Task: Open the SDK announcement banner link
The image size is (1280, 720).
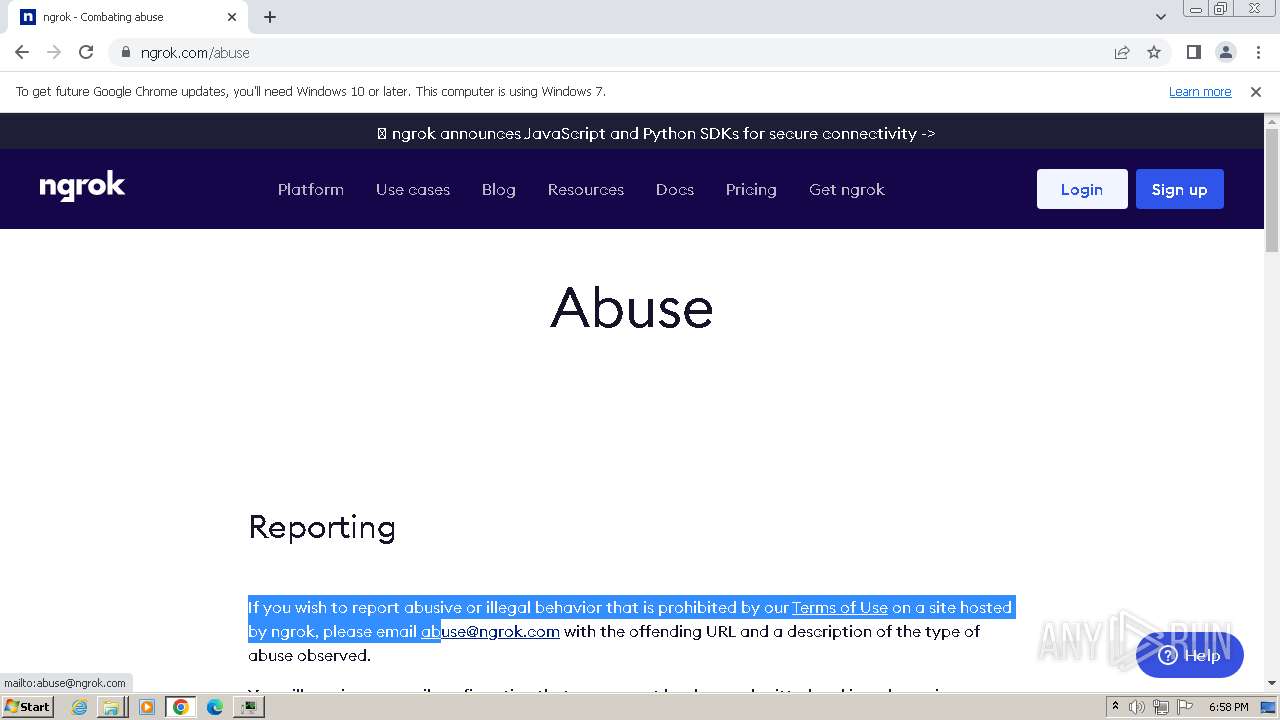Action: (656, 133)
